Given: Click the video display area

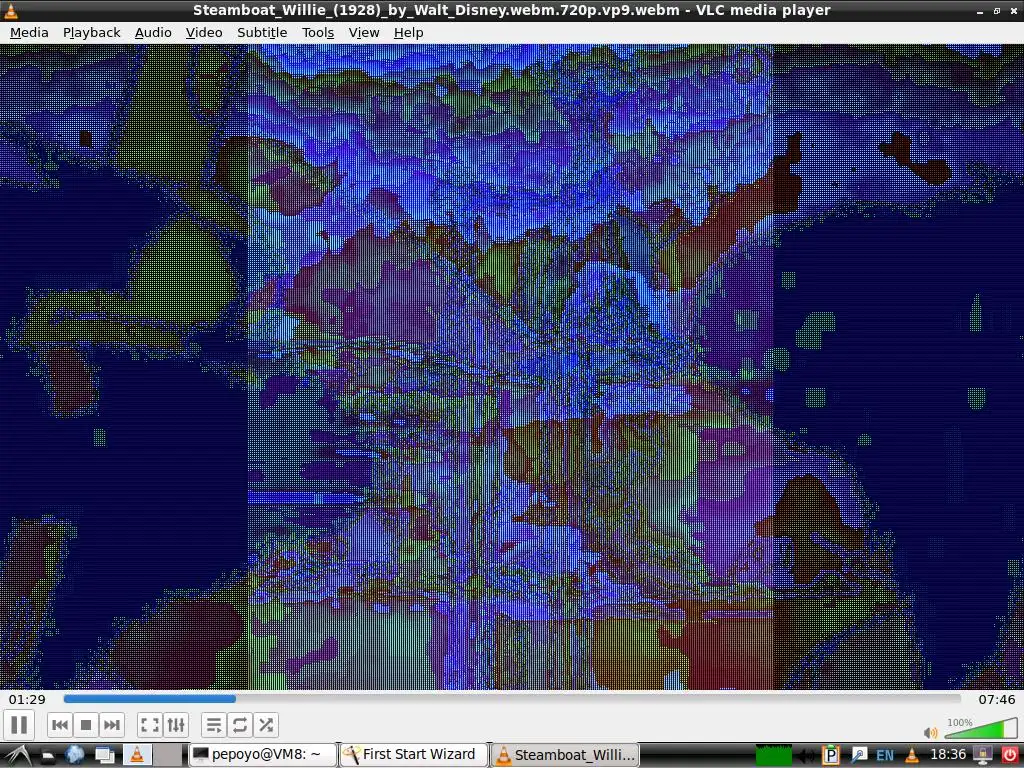Looking at the screenshot, I should coord(512,366).
